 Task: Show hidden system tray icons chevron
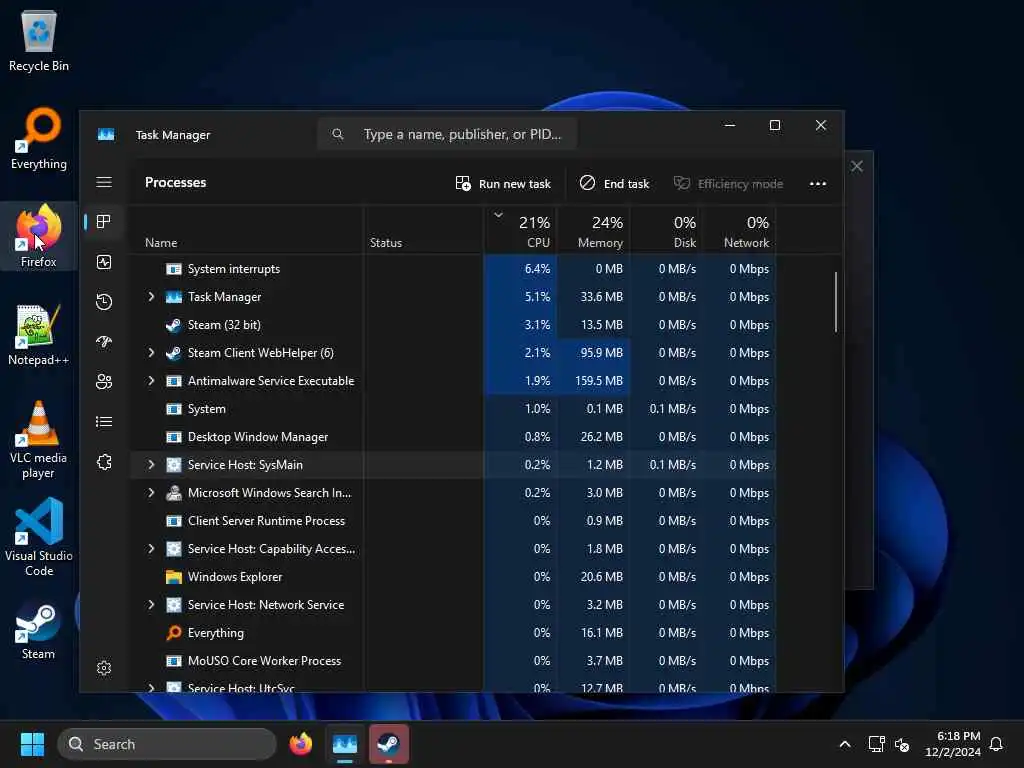point(844,744)
